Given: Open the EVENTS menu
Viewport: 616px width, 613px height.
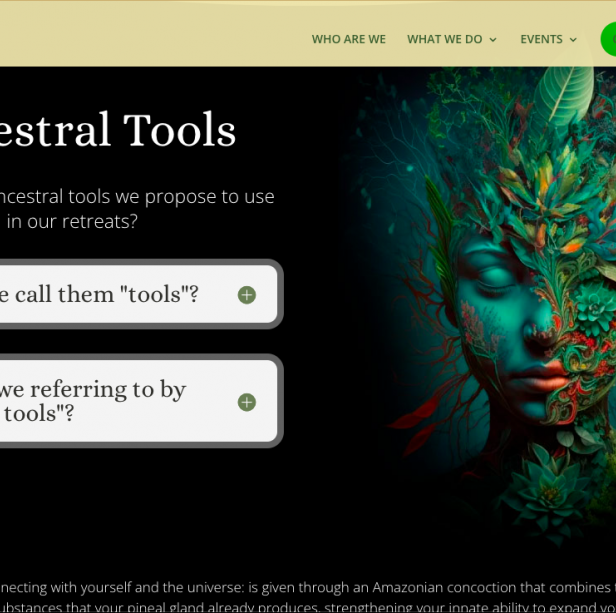Looking at the screenshot, I should (541, 39).
